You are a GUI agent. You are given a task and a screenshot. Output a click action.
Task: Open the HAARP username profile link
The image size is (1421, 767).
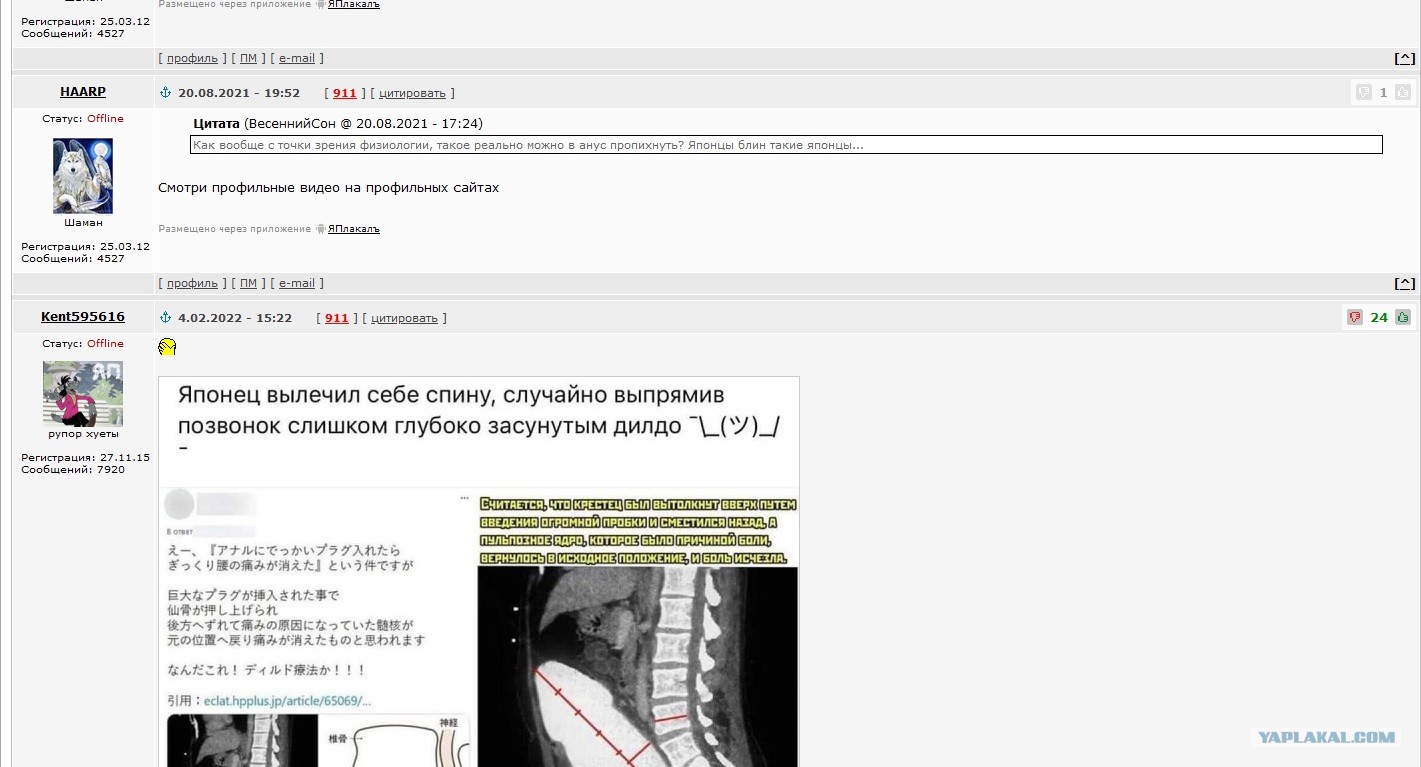[83, 92]
